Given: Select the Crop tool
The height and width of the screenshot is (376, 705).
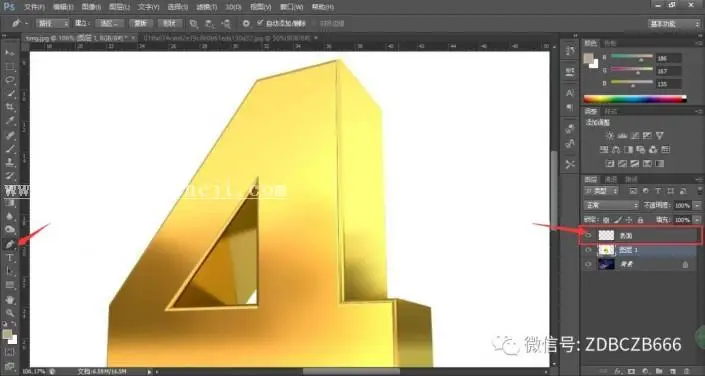Looking at the screenshot, I should (x=10, y=108).
